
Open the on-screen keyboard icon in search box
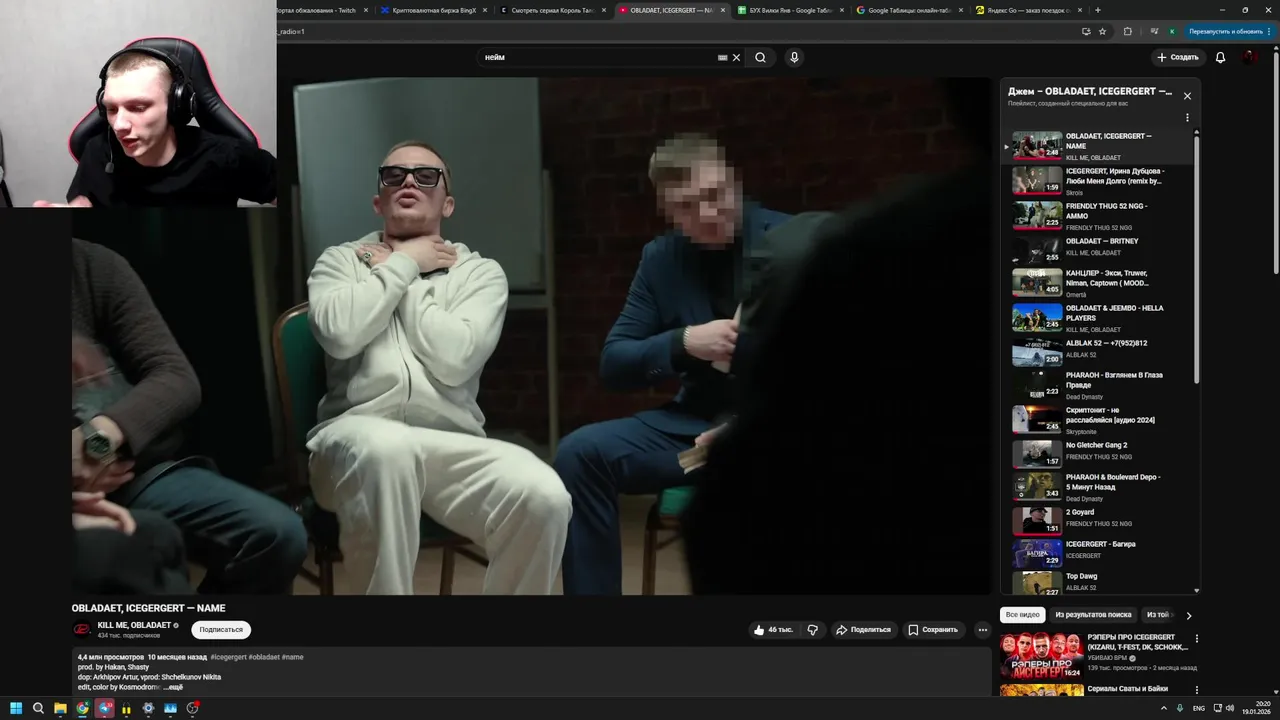[x=723, y=57]
